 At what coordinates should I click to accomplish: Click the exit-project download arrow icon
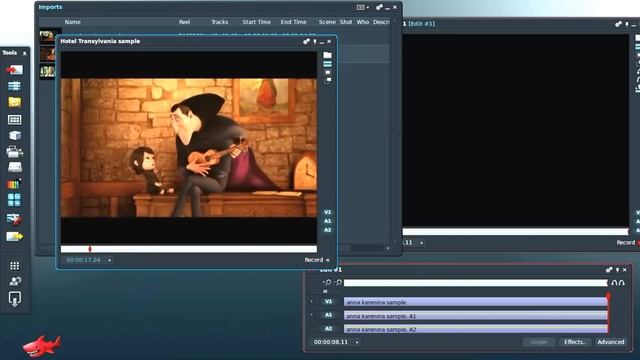[15, 299]
